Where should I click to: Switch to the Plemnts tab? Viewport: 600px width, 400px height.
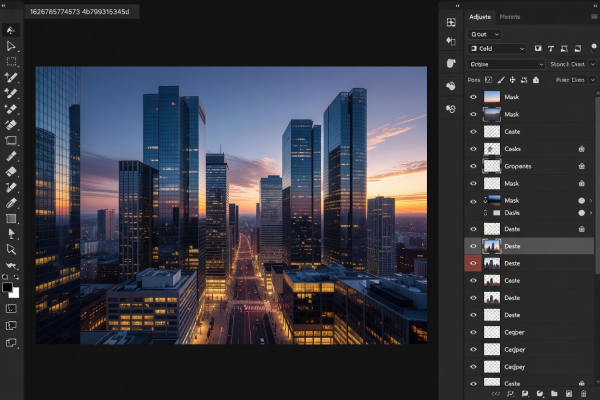(510, 17)
